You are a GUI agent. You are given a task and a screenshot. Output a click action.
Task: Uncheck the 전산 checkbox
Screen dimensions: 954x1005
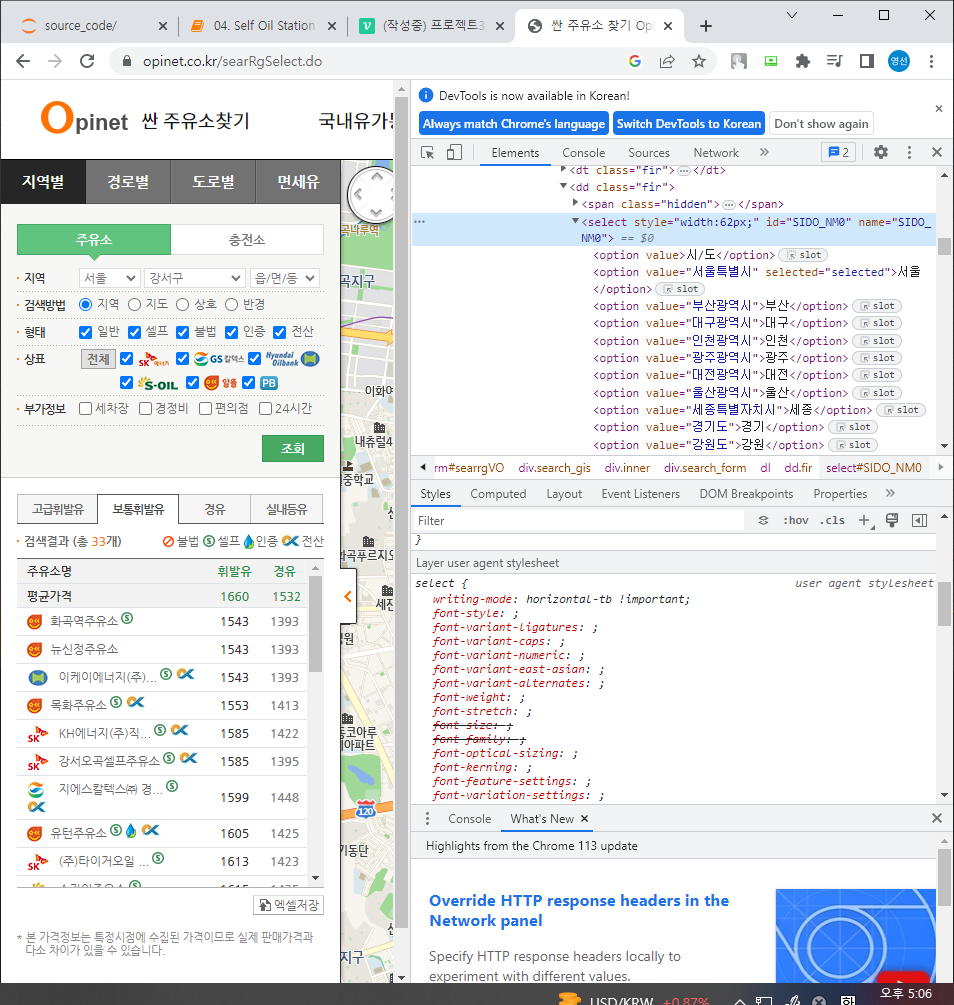click(280, 332)
